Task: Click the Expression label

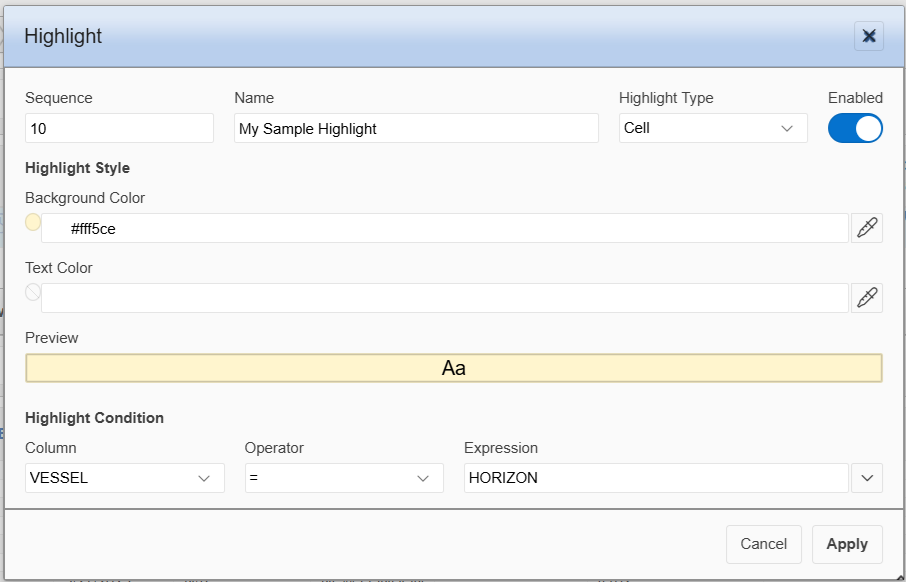Action: pyautogui.click(x=500, y=448)
